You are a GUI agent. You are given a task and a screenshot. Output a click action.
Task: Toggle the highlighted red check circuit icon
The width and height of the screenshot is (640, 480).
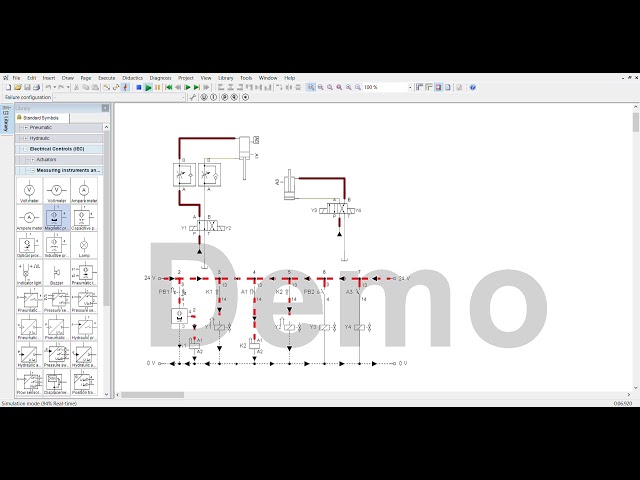pyautogui.click(x=125, y=87)
